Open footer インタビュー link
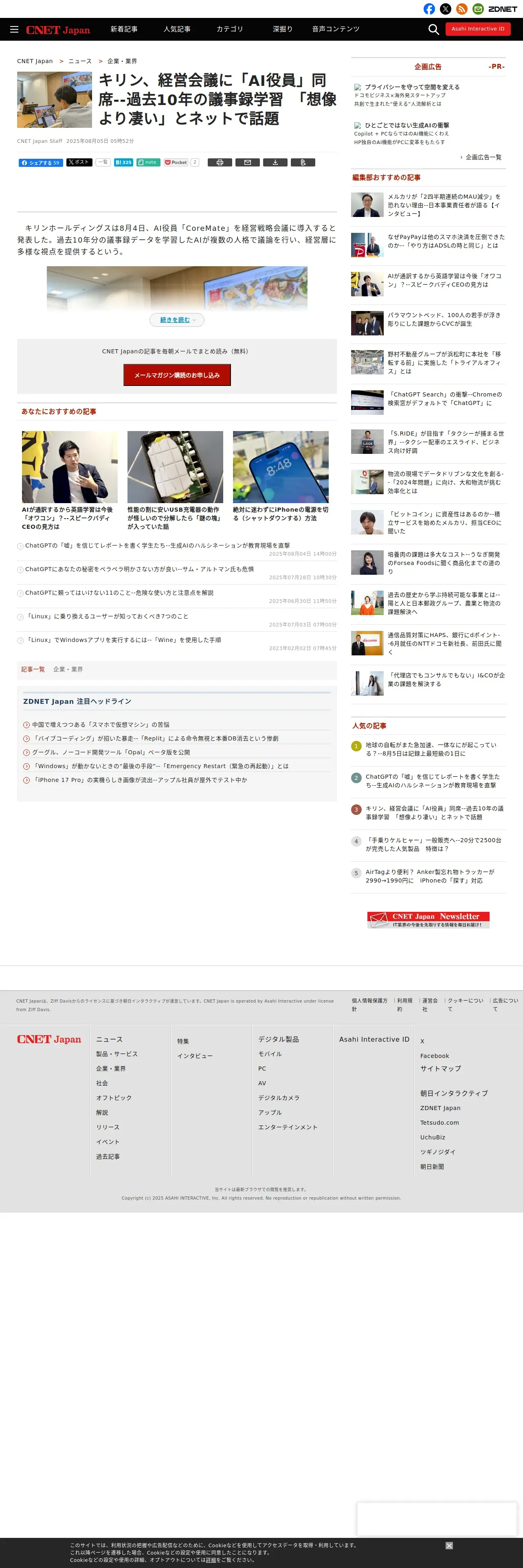The height and width of the screenshot is (1568, 523). tap(195, 1056)
